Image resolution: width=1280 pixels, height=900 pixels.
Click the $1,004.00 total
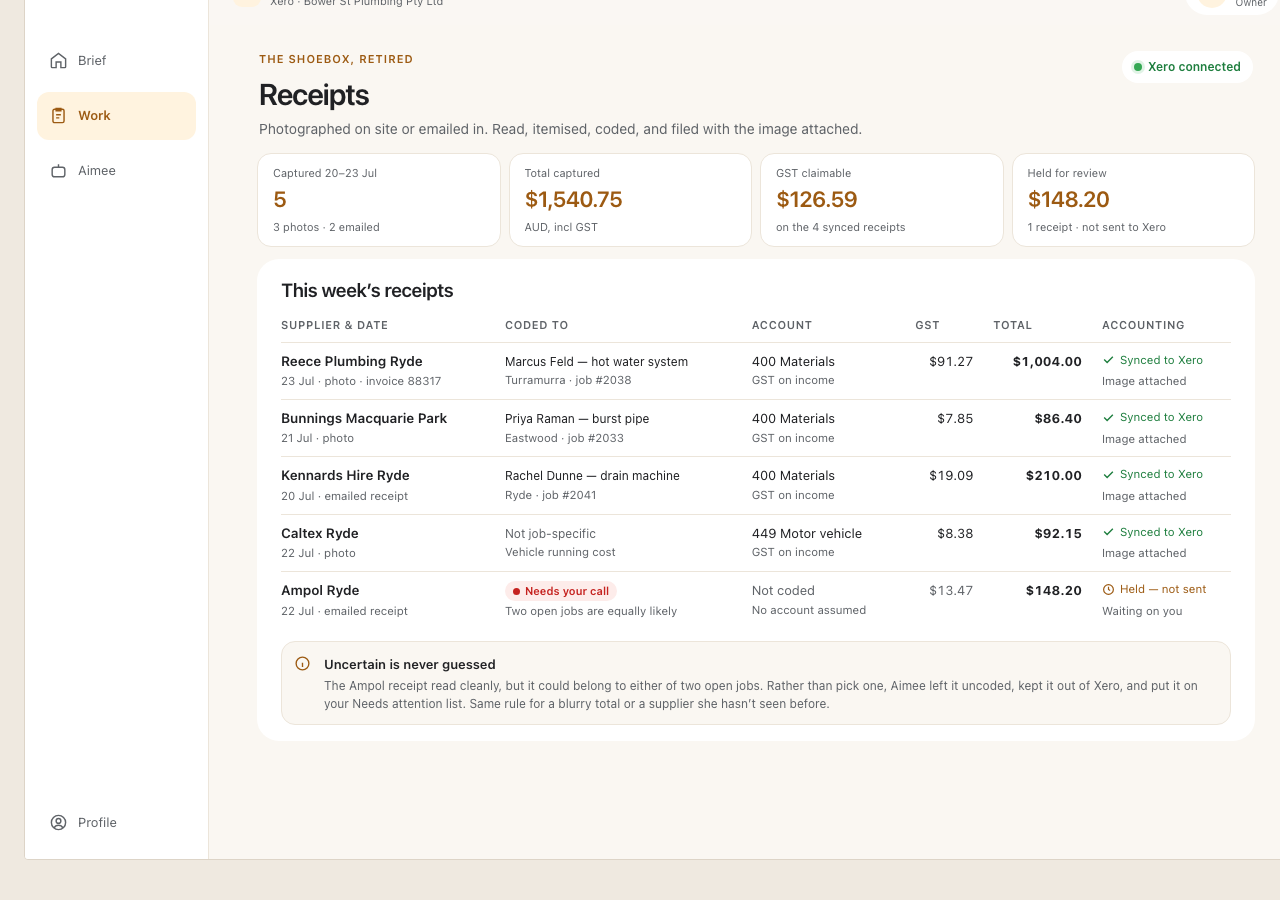[x=1047, y=361]
